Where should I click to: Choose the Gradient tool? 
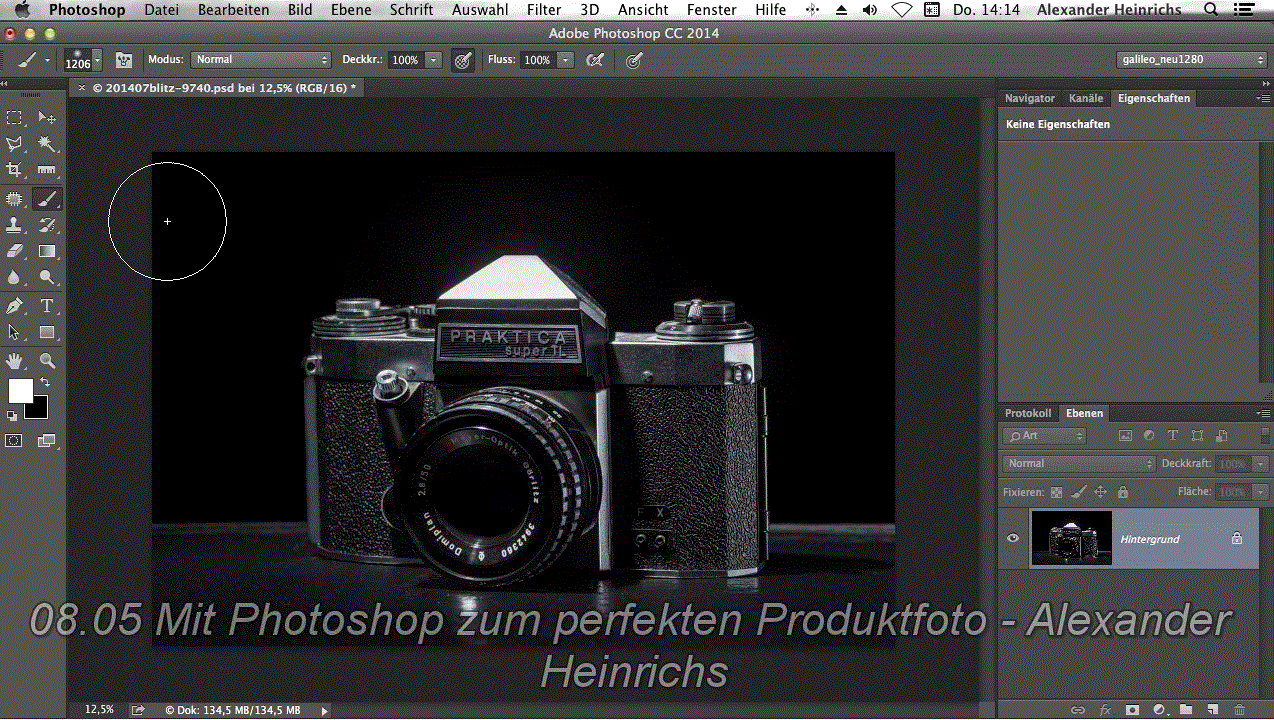(46, 252)
